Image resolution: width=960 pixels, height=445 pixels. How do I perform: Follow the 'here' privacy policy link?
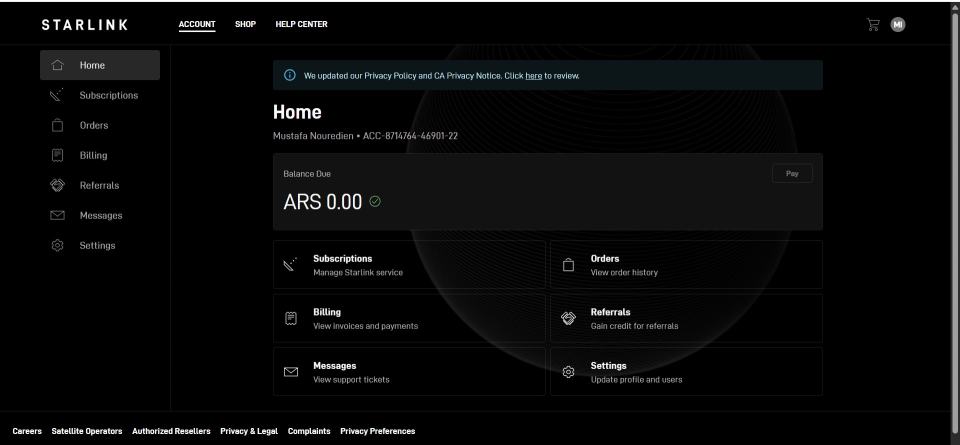click(x=533, y=76)
